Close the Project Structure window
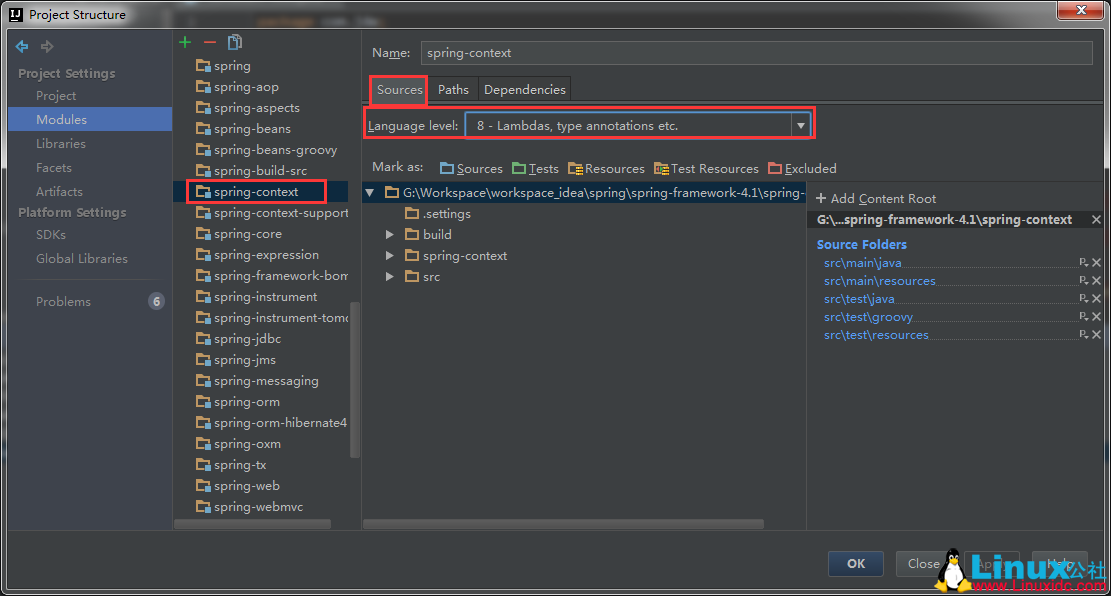Viewport: 1111px width, 596px height. pyautogui.click(x=1081, y=10)
